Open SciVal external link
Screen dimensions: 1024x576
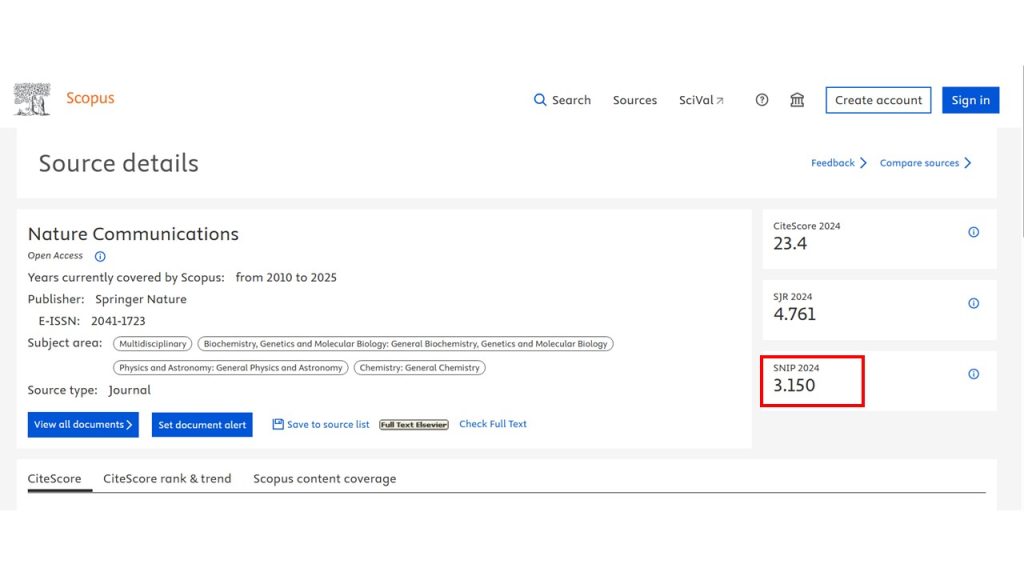(x=701, y=100)
